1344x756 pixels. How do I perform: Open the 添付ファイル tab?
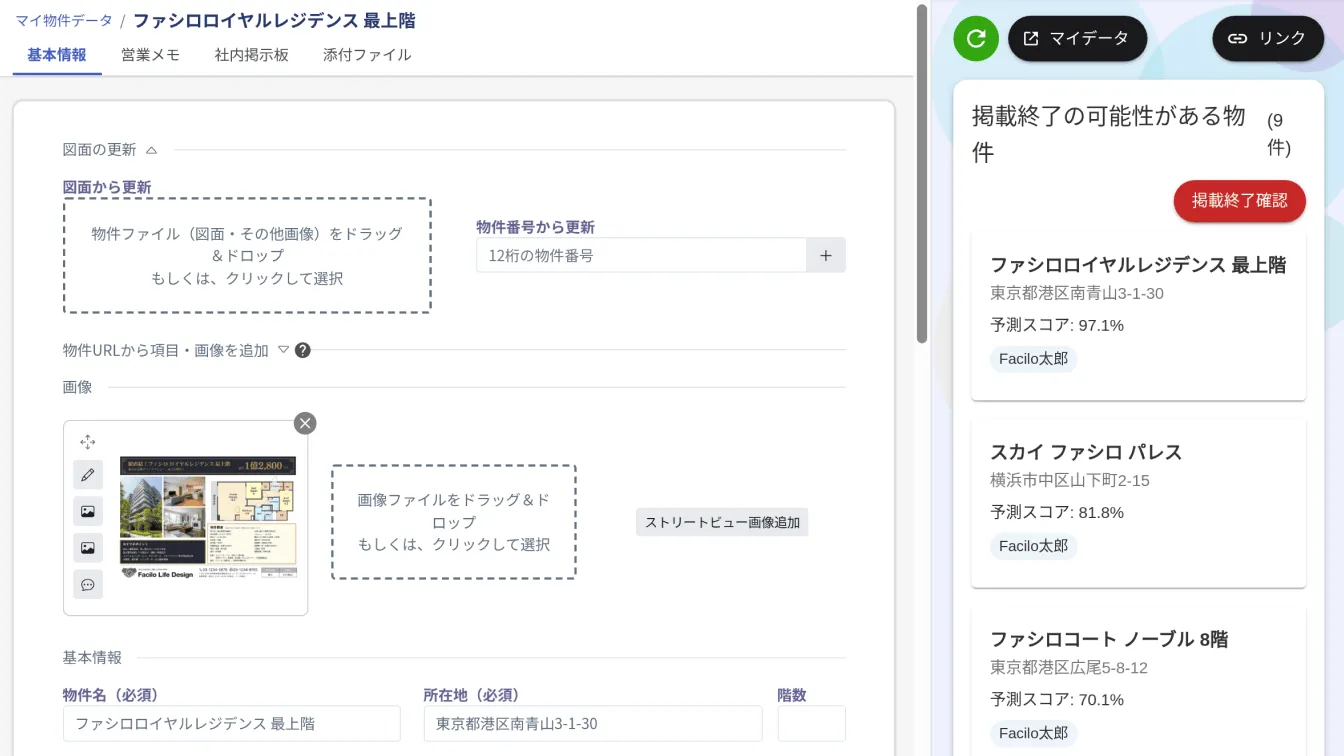point(367,55)
